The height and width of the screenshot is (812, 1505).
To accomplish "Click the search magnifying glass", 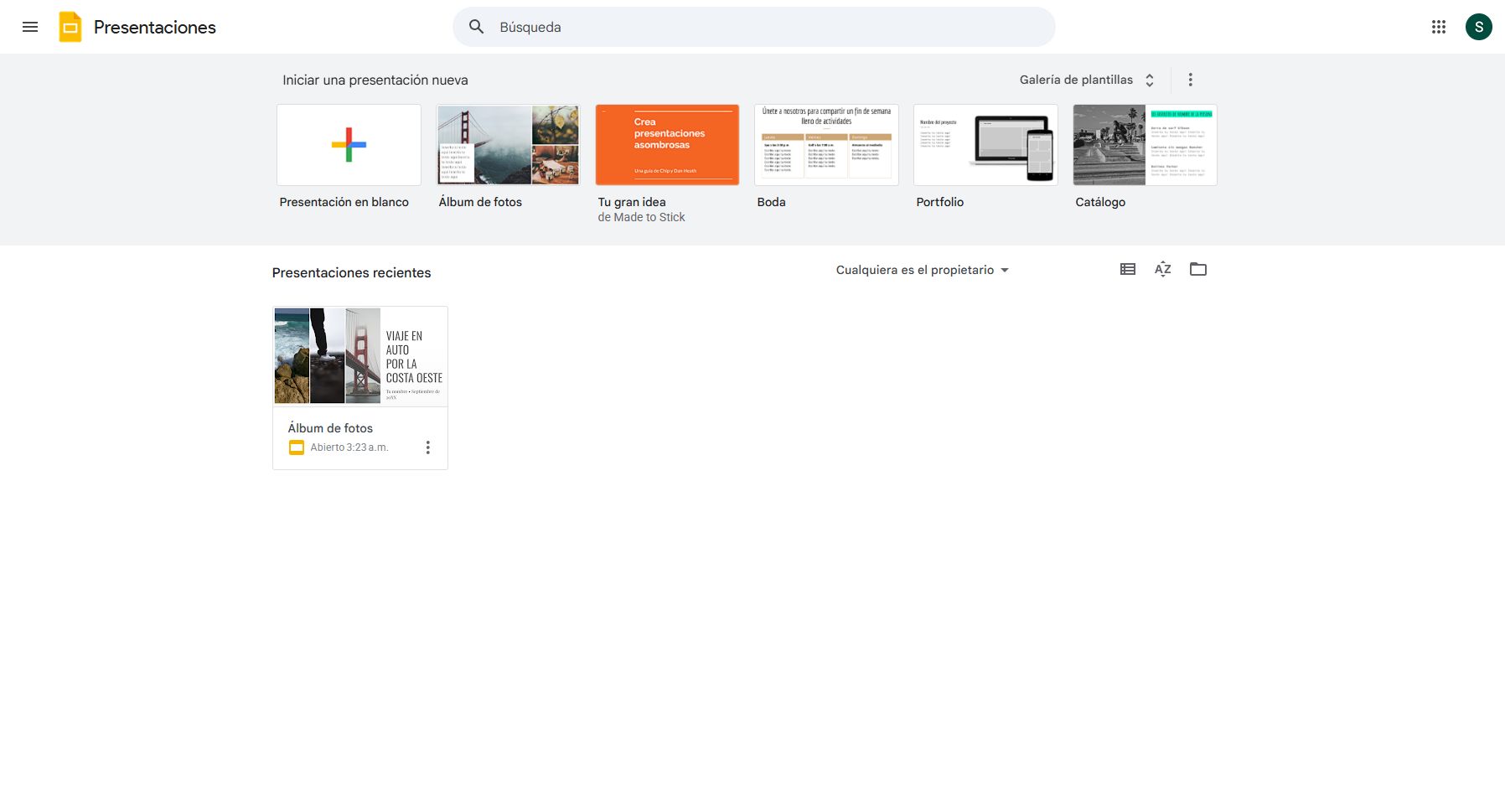I will (475, 26).
